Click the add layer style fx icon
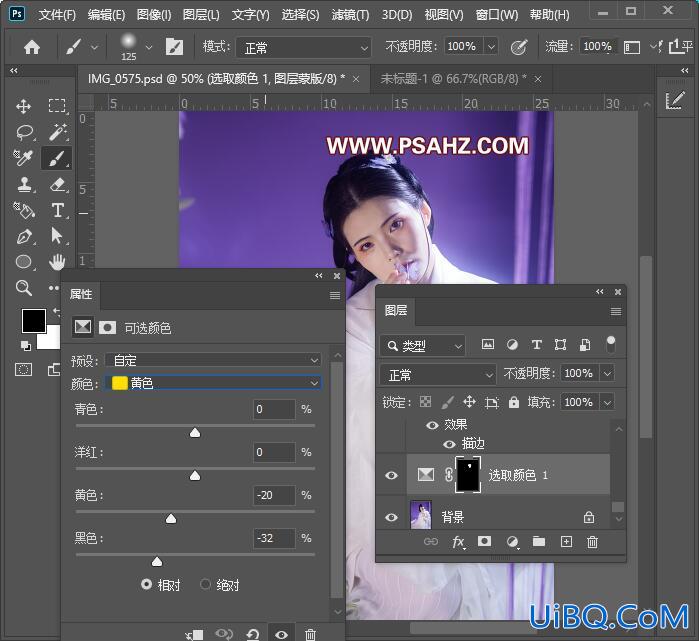Image resolution: width=699 pixels, height=641 pixels. pyautogui.click(x=458, y=542)
